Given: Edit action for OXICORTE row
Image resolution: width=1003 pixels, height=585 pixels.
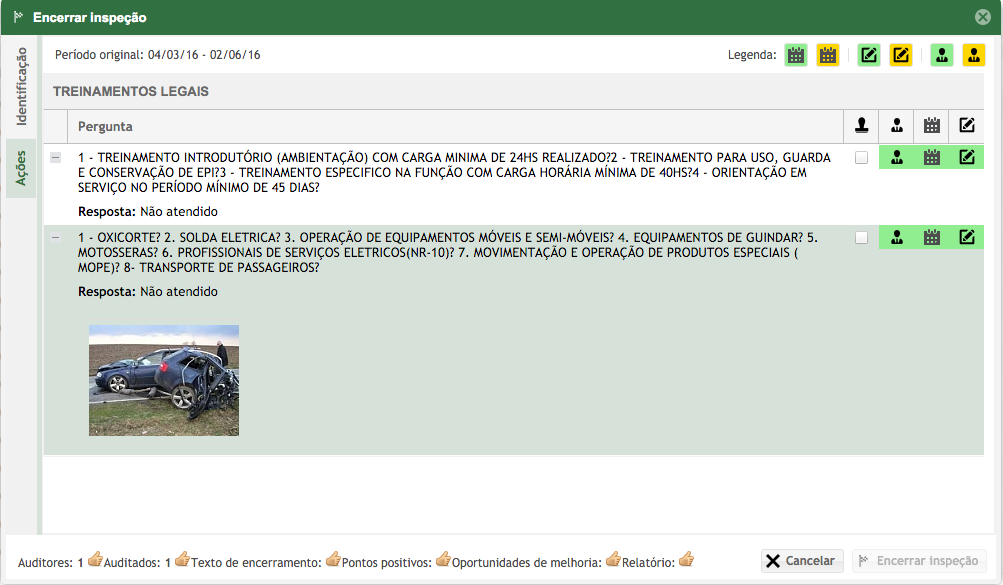Looking at the screenshot, I should (x=967, y=238).
